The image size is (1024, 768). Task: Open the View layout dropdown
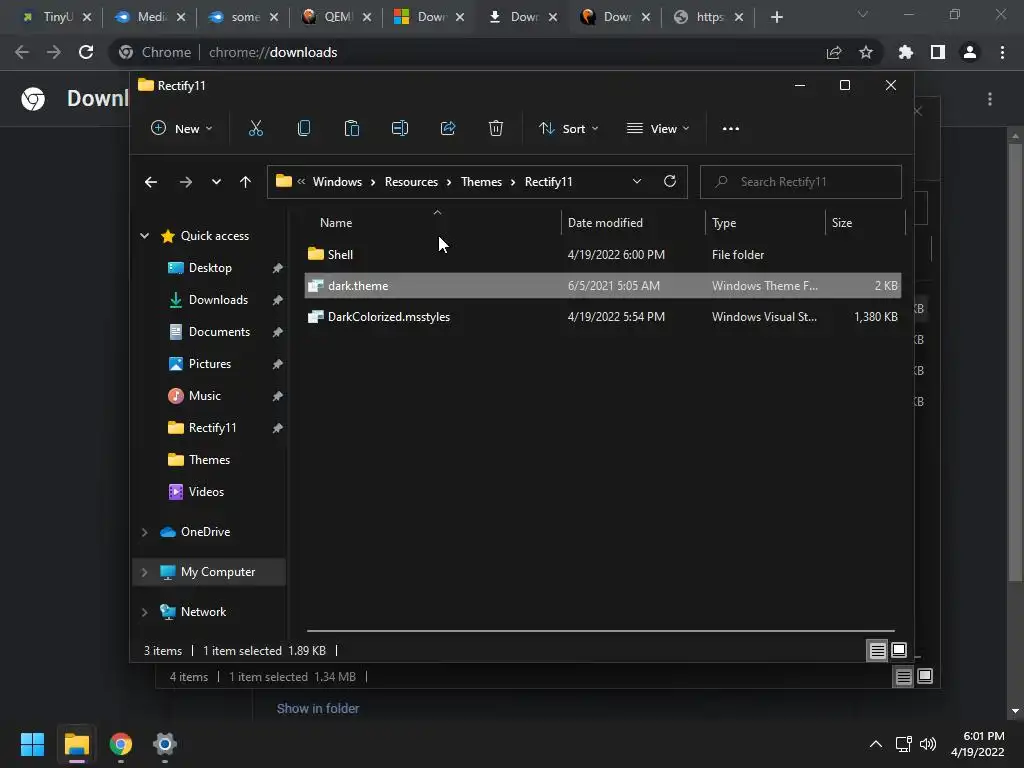[658, 129]
